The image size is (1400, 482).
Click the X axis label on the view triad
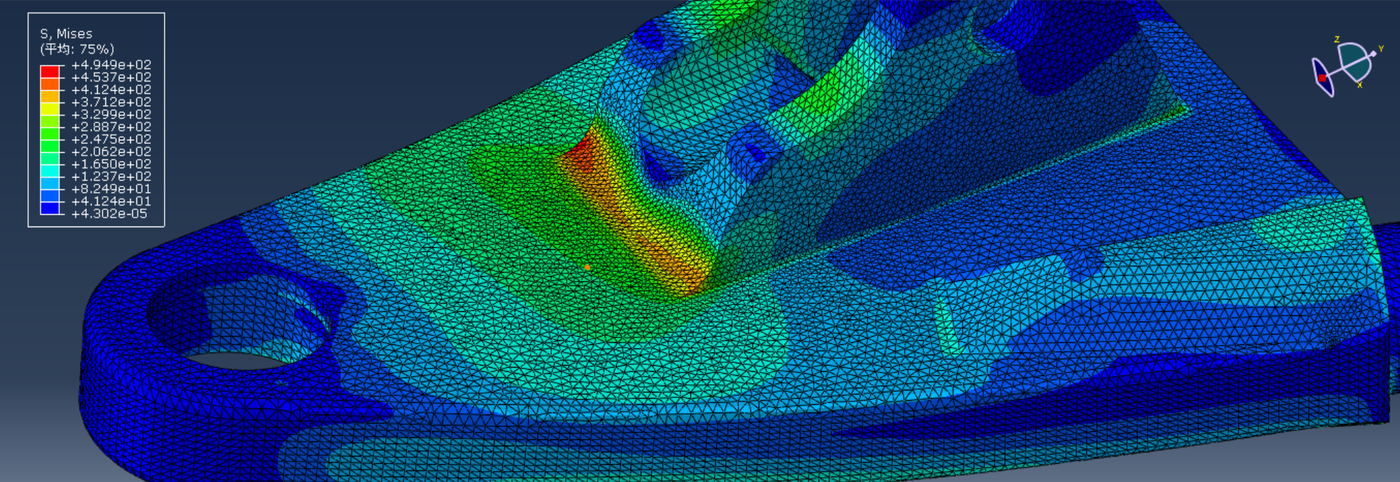click(x=1360, y=85)
